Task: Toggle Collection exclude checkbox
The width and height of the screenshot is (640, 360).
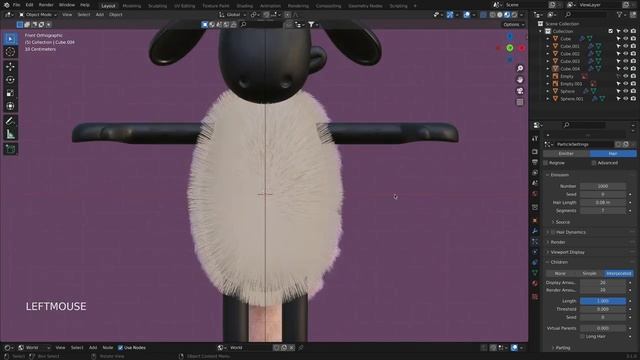Action: [x=611, y=31]
